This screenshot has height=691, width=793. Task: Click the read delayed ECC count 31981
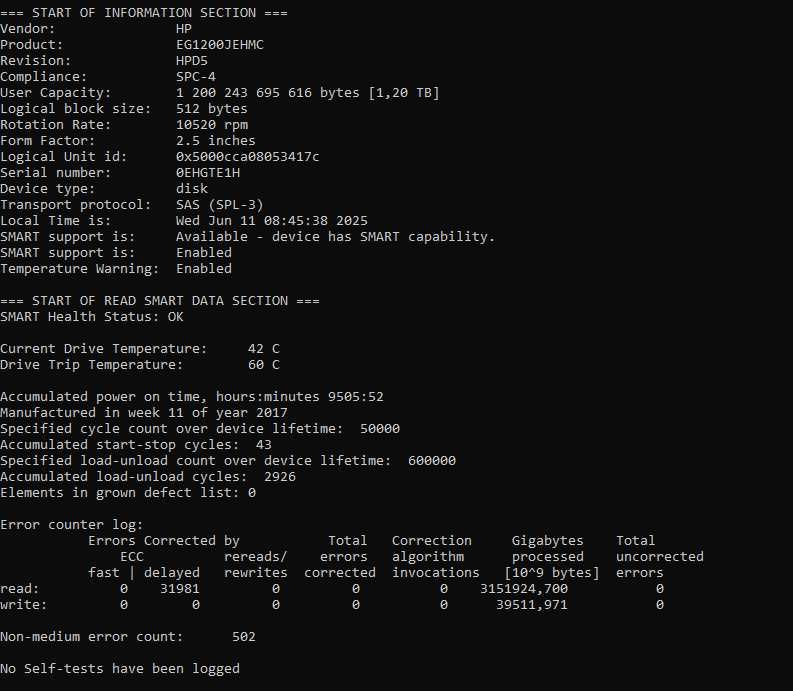coord(180,589)
